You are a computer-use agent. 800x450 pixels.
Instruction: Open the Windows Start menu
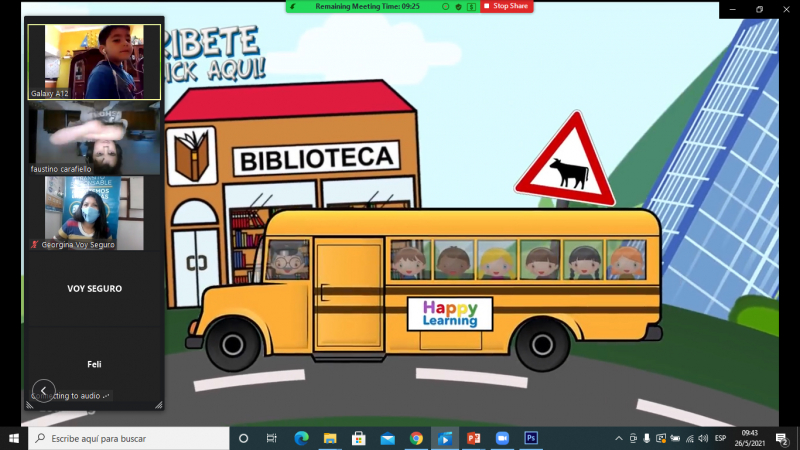[14, 438]
